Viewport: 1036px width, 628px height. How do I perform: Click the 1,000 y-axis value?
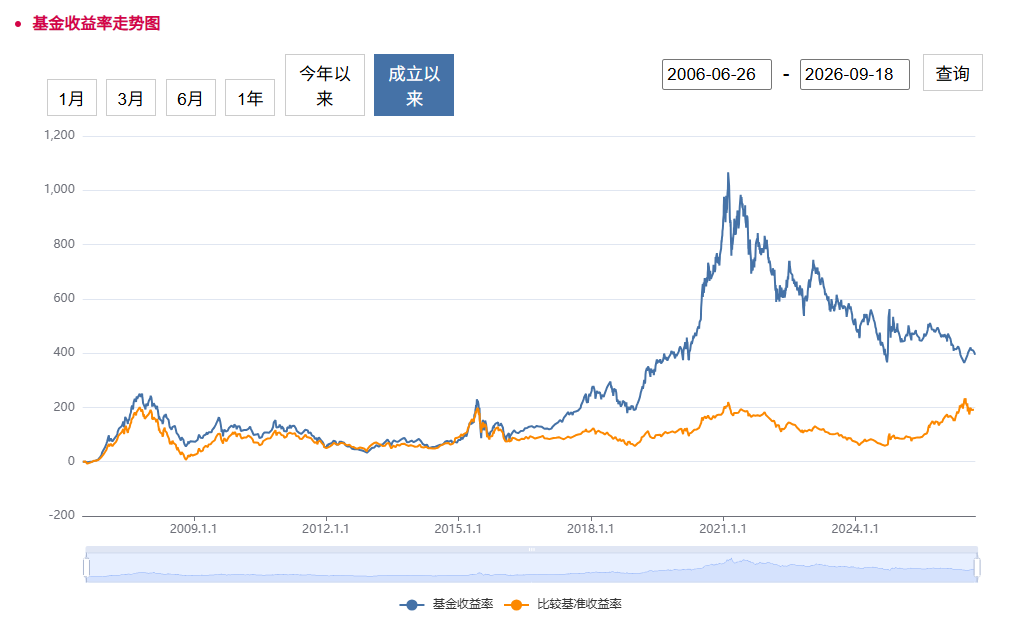click(59, 189)
